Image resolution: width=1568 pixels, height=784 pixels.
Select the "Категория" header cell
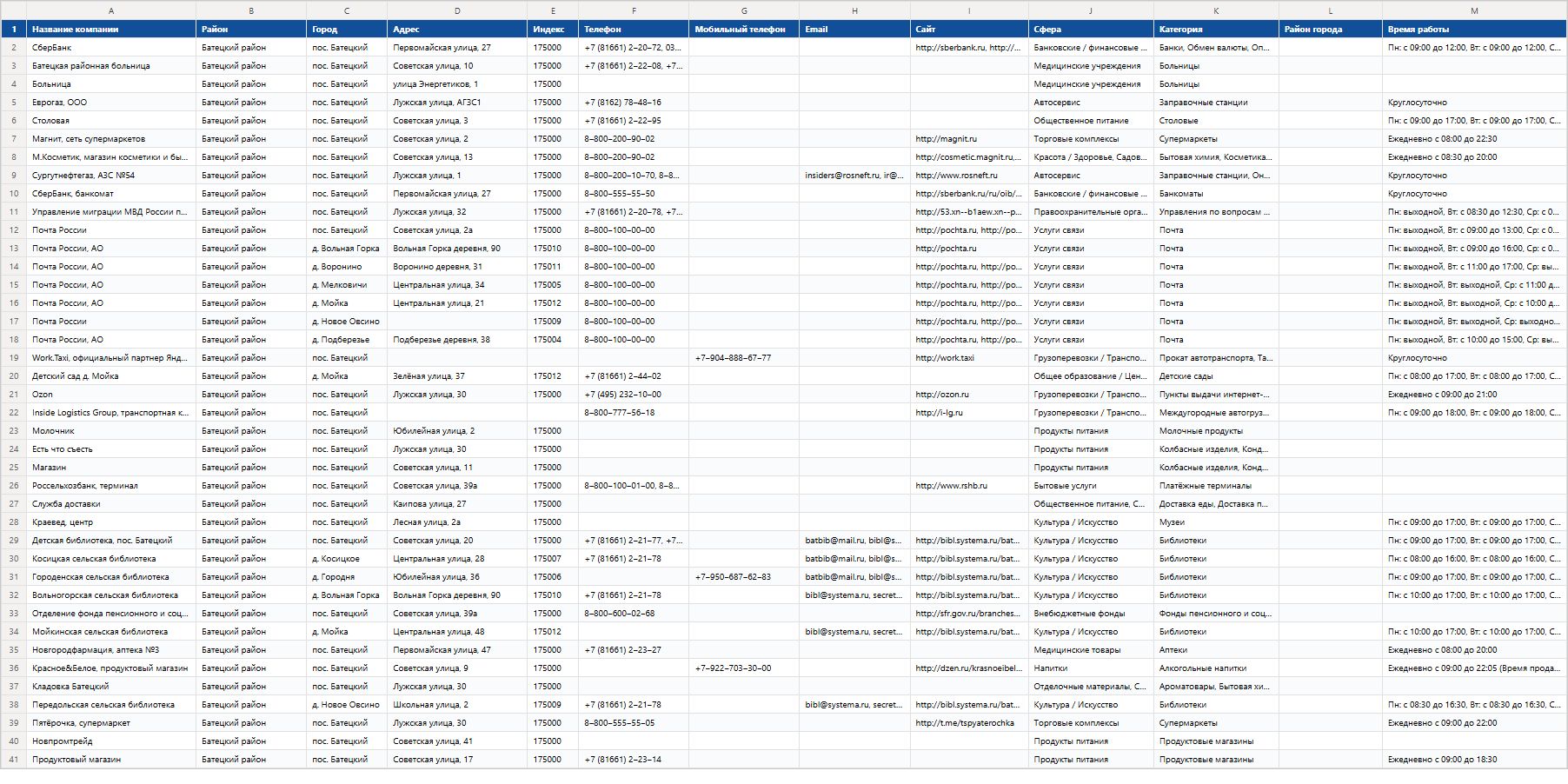[1216, 29]
